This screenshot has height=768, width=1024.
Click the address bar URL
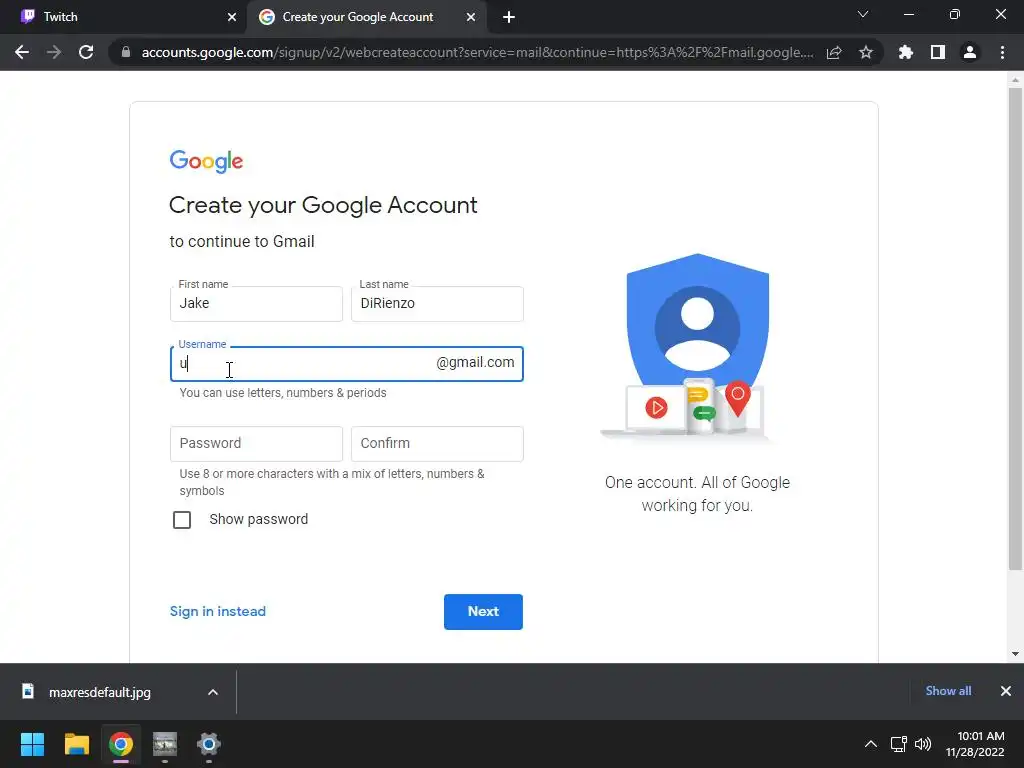[x=477, y=52]
